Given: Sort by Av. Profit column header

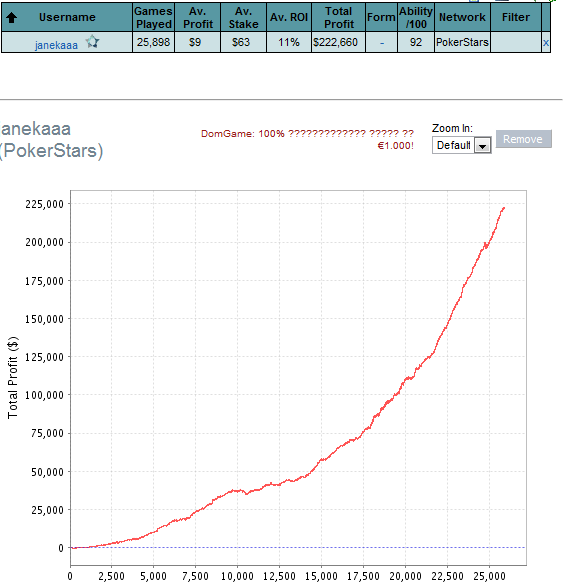Looking at the screenshot, I should point(198,18).
